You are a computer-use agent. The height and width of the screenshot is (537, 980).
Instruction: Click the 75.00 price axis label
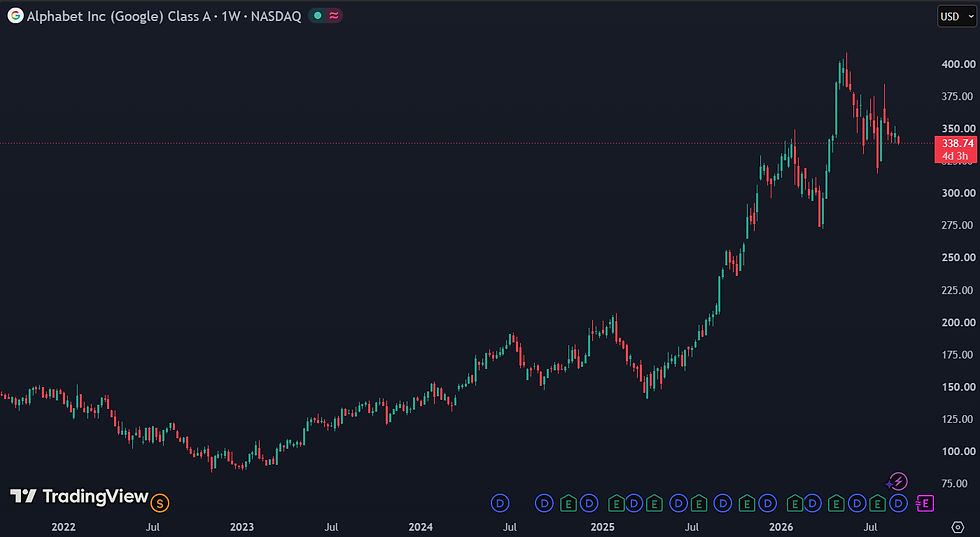[x=954, y=483]
